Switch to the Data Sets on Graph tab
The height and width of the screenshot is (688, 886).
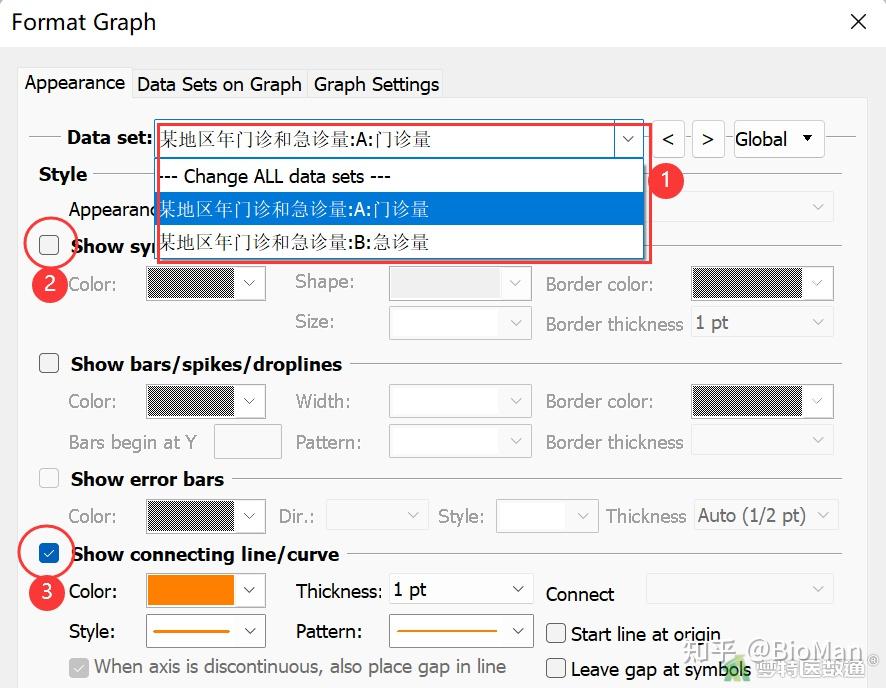[219, 85]
